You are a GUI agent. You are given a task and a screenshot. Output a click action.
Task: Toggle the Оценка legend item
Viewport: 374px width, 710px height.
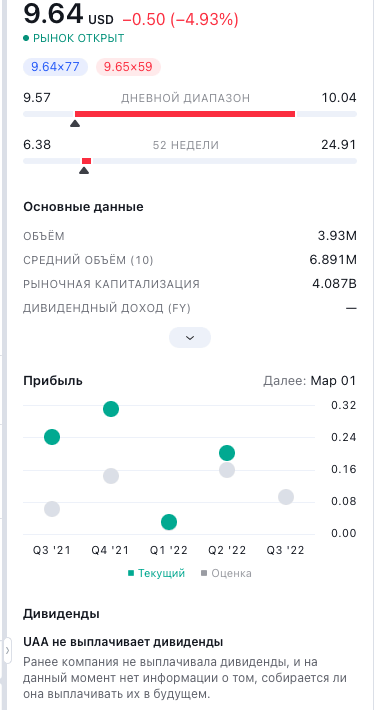226,573
